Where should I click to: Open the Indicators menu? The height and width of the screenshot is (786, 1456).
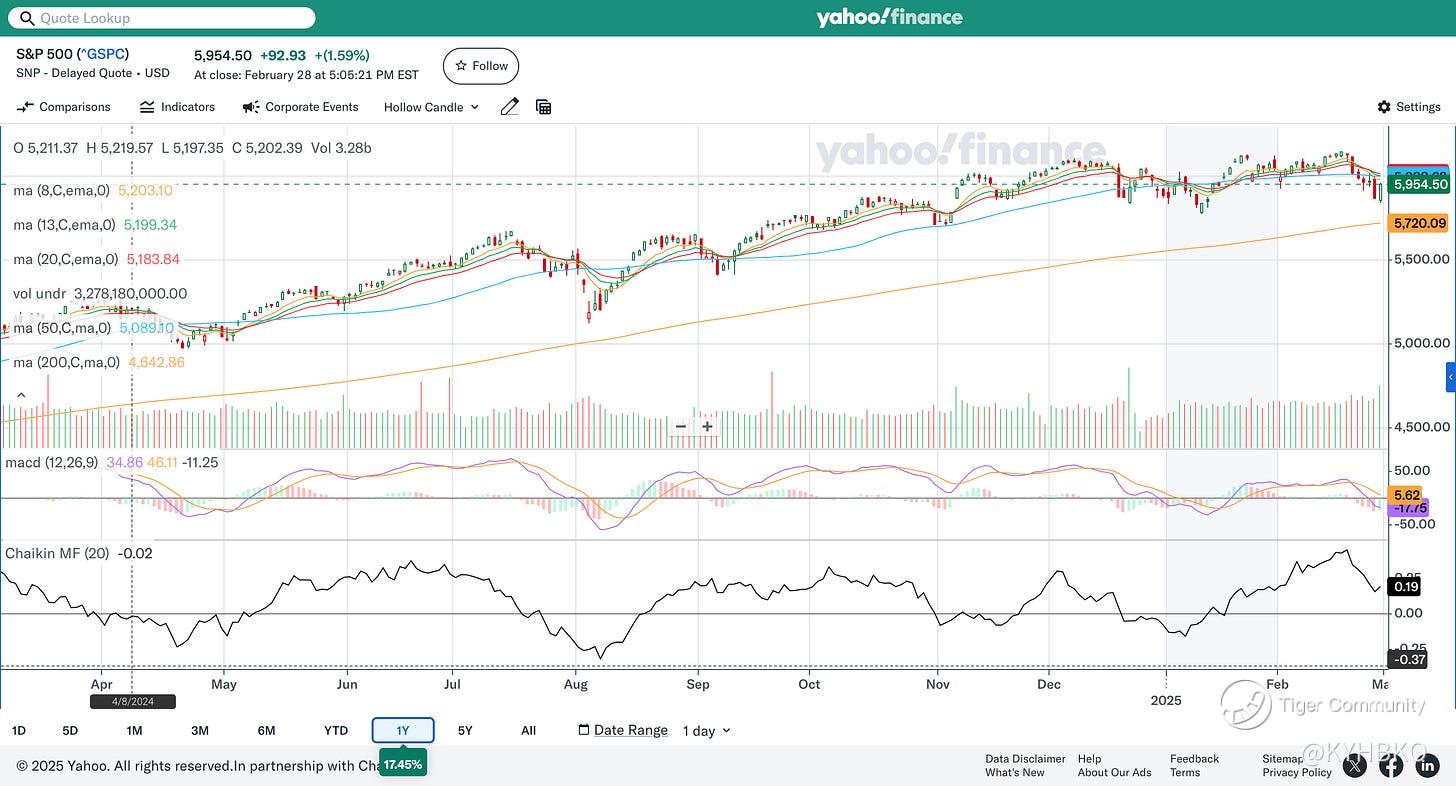(x=177, y=107)
